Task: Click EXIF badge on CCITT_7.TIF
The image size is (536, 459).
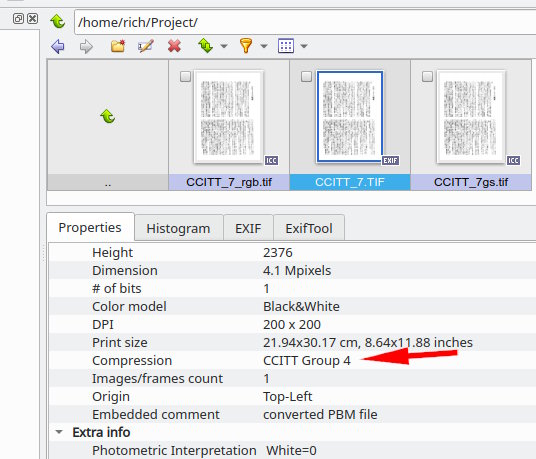Action: [x=390, y=161]
